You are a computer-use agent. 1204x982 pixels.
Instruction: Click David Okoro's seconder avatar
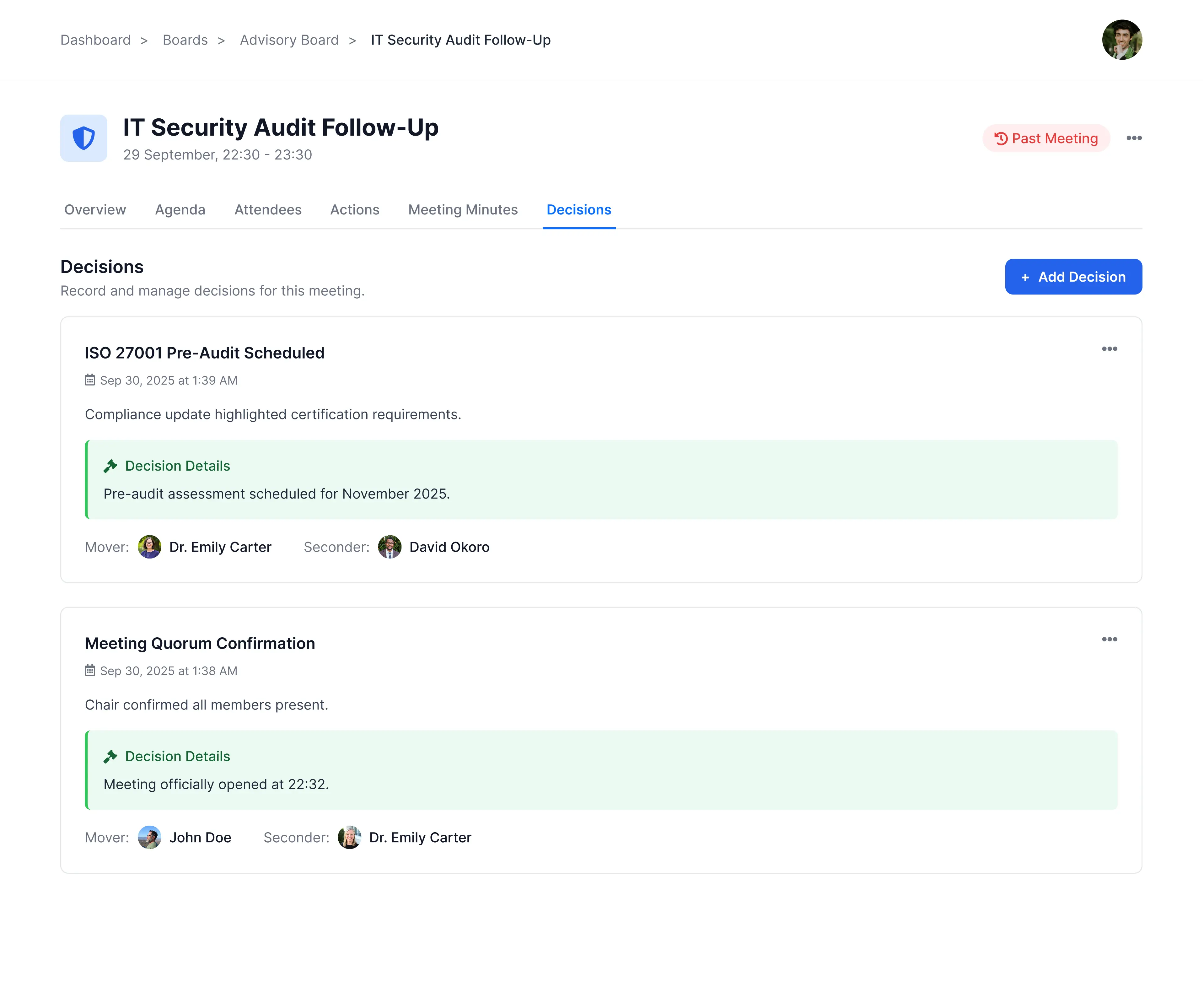[x=390, y=547]
